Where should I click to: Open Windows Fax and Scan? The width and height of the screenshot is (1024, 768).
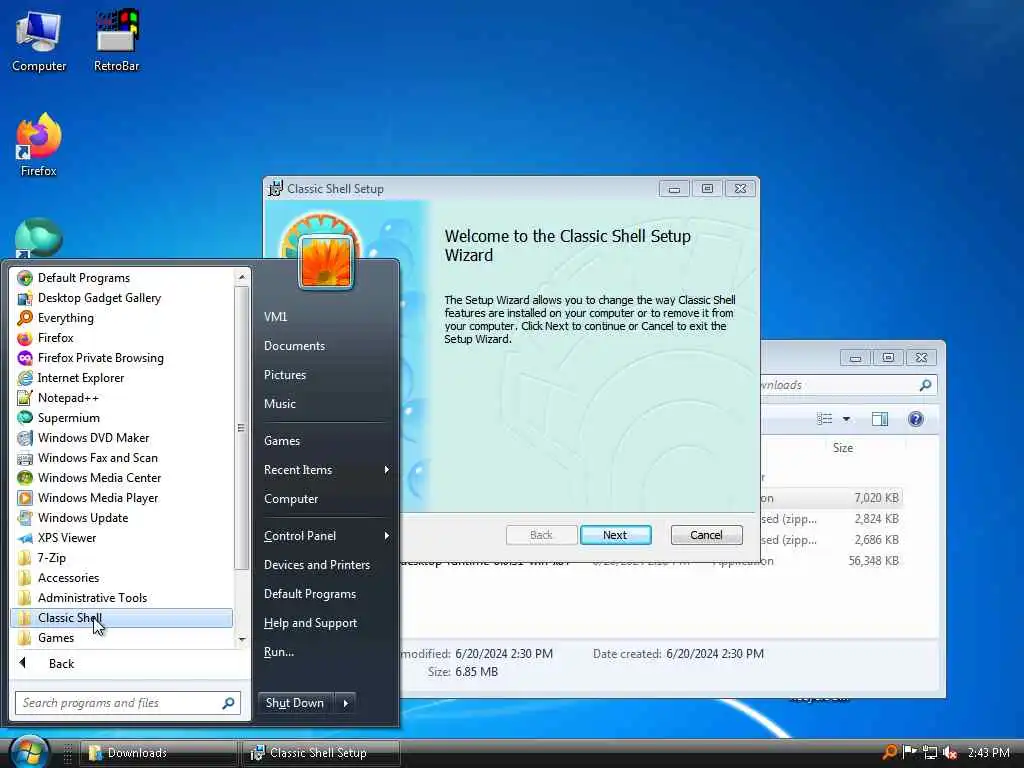click(97, 458)
